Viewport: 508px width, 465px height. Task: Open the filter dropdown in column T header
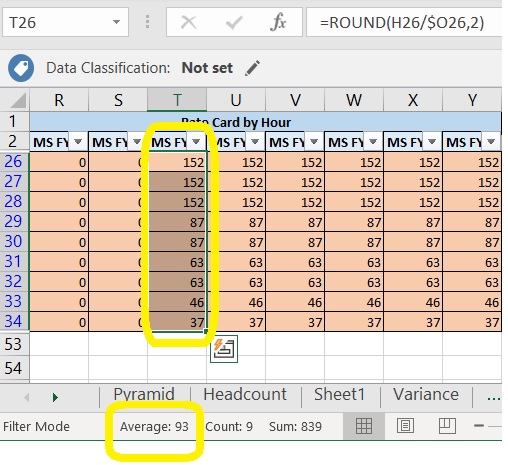click(196, 142)
